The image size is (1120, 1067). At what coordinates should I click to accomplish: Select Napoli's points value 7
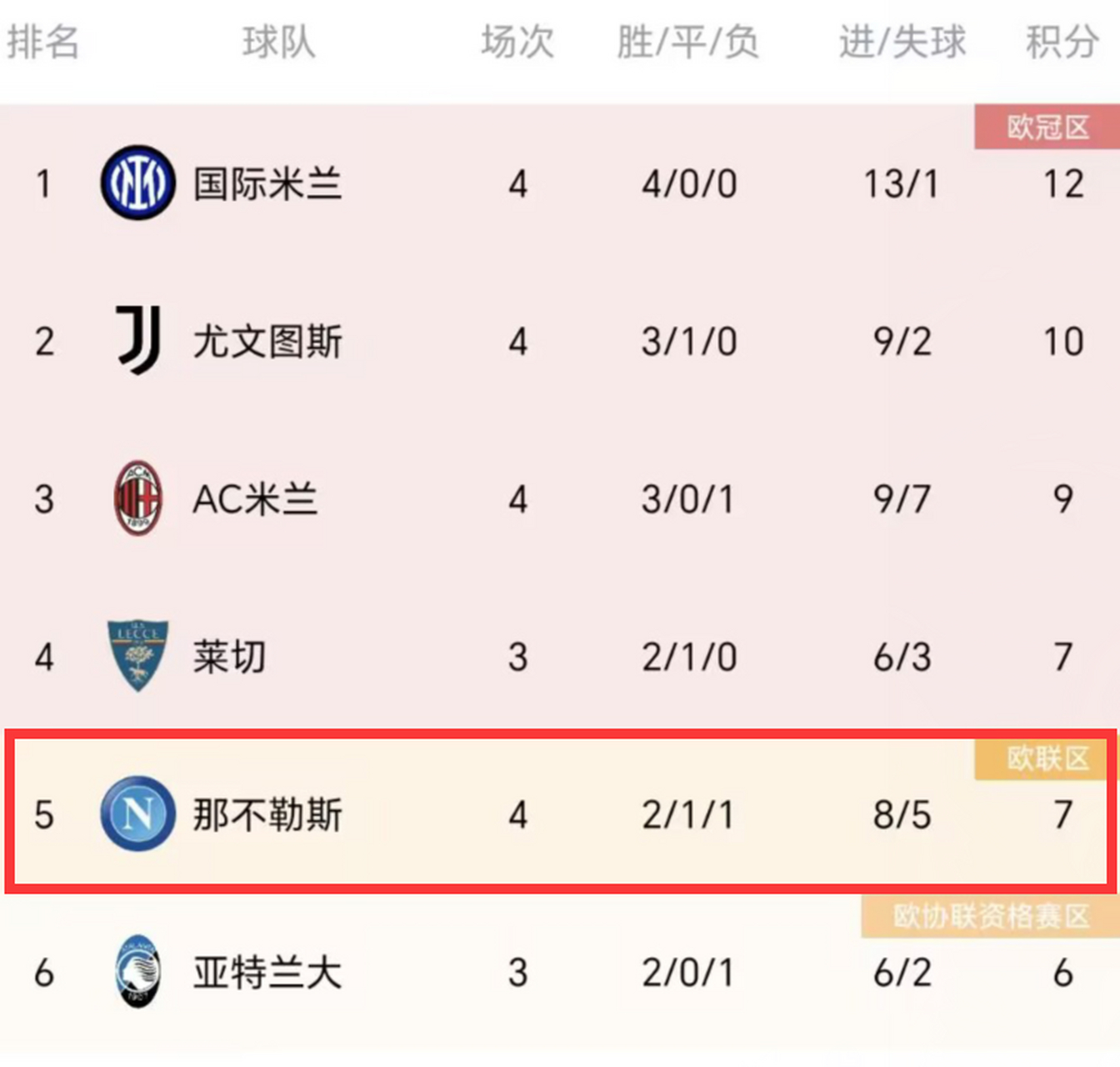tap(1062, 815)
